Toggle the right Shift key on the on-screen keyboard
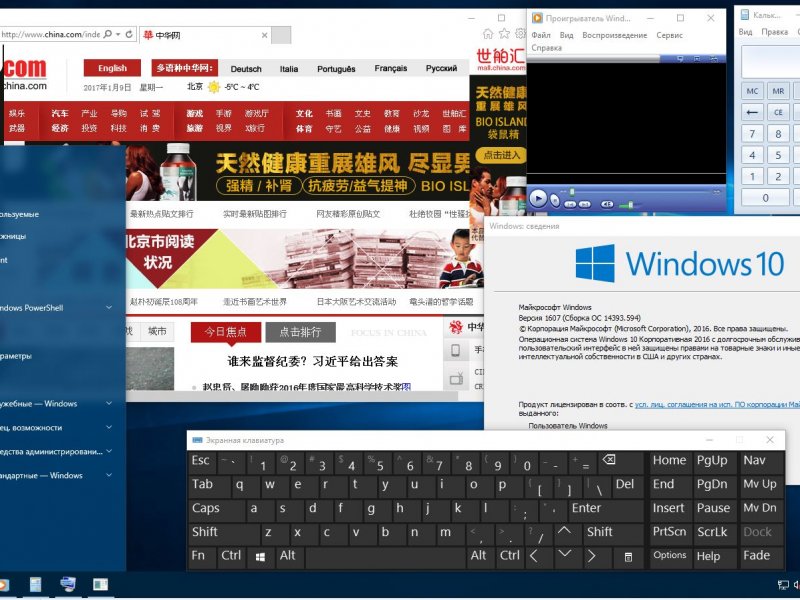The height and width of the screenshot is (600, 800). (614, 532)
